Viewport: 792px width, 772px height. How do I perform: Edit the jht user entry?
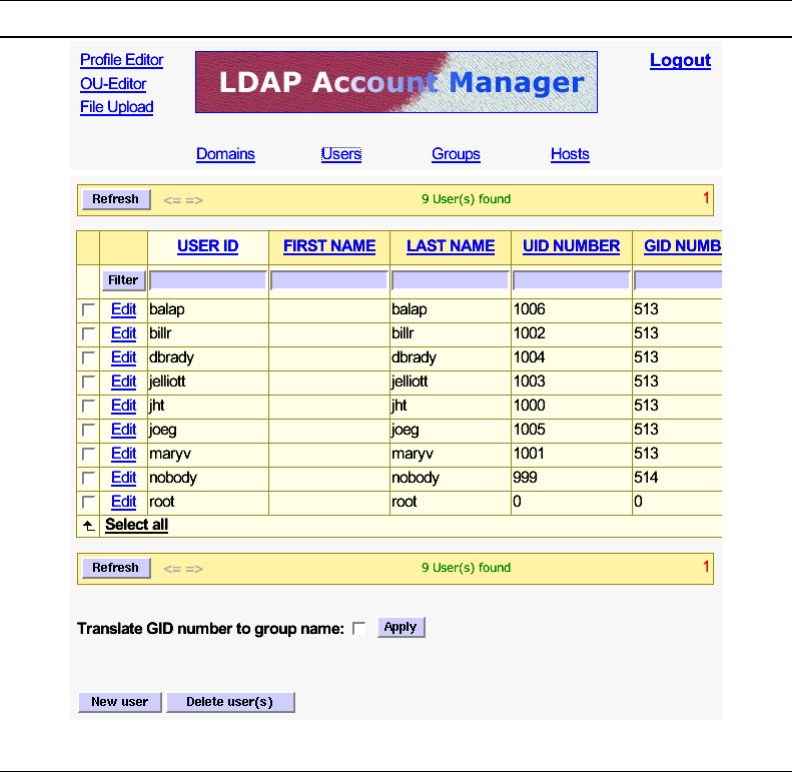124,405
